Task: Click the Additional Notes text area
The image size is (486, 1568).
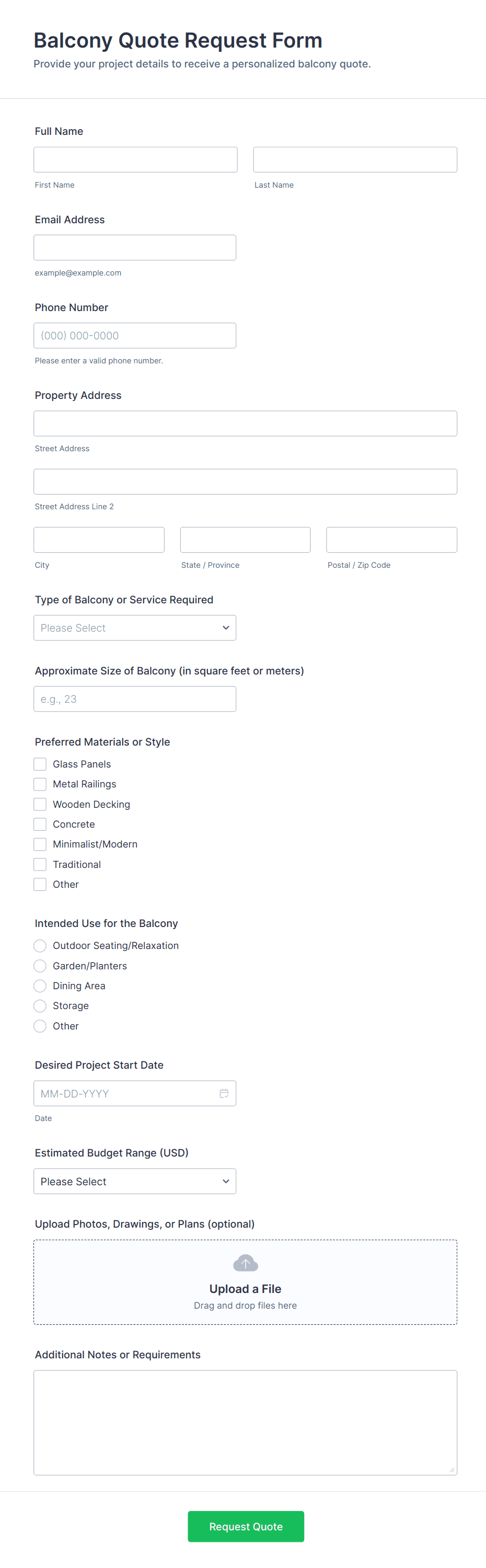Action: click(x=245, y=1422)
